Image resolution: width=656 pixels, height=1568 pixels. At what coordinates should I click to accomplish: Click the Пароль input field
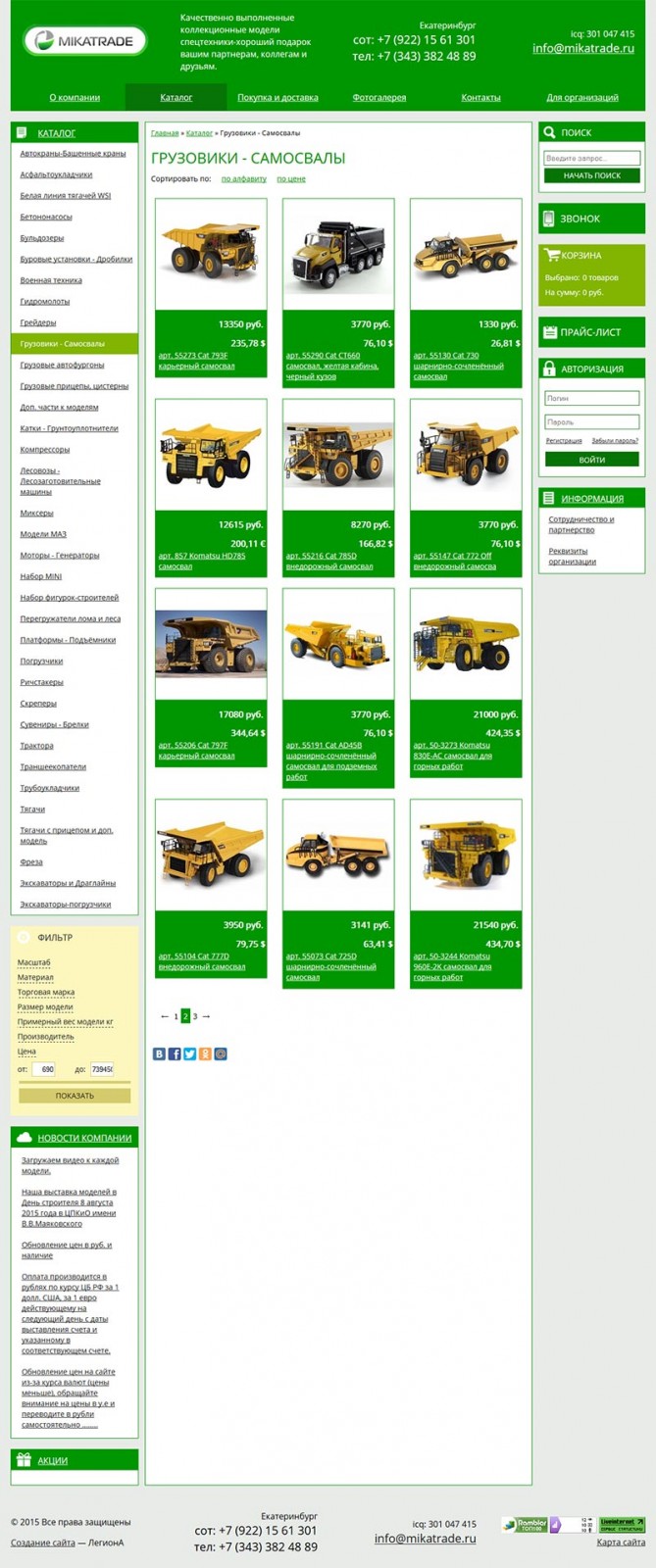[x=592, y=421]
